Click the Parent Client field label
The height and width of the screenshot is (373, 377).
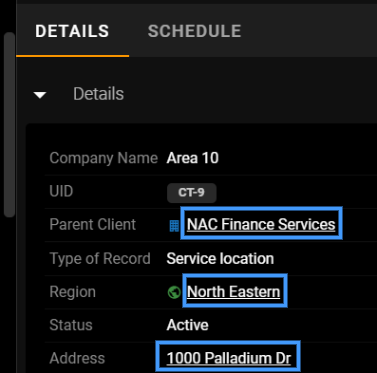[x=93, y=224]
